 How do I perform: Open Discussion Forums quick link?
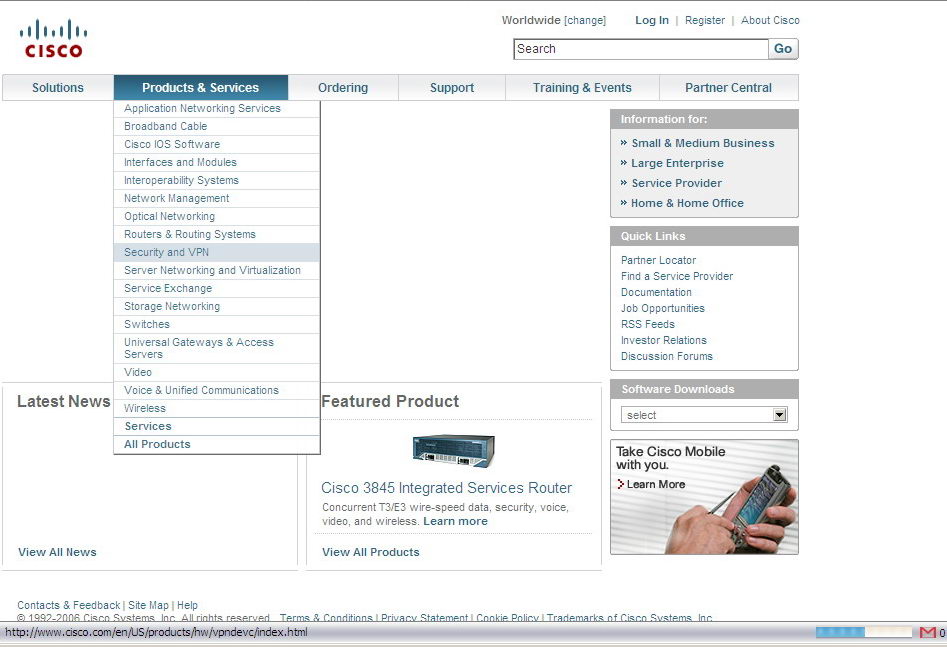(667, 356)
